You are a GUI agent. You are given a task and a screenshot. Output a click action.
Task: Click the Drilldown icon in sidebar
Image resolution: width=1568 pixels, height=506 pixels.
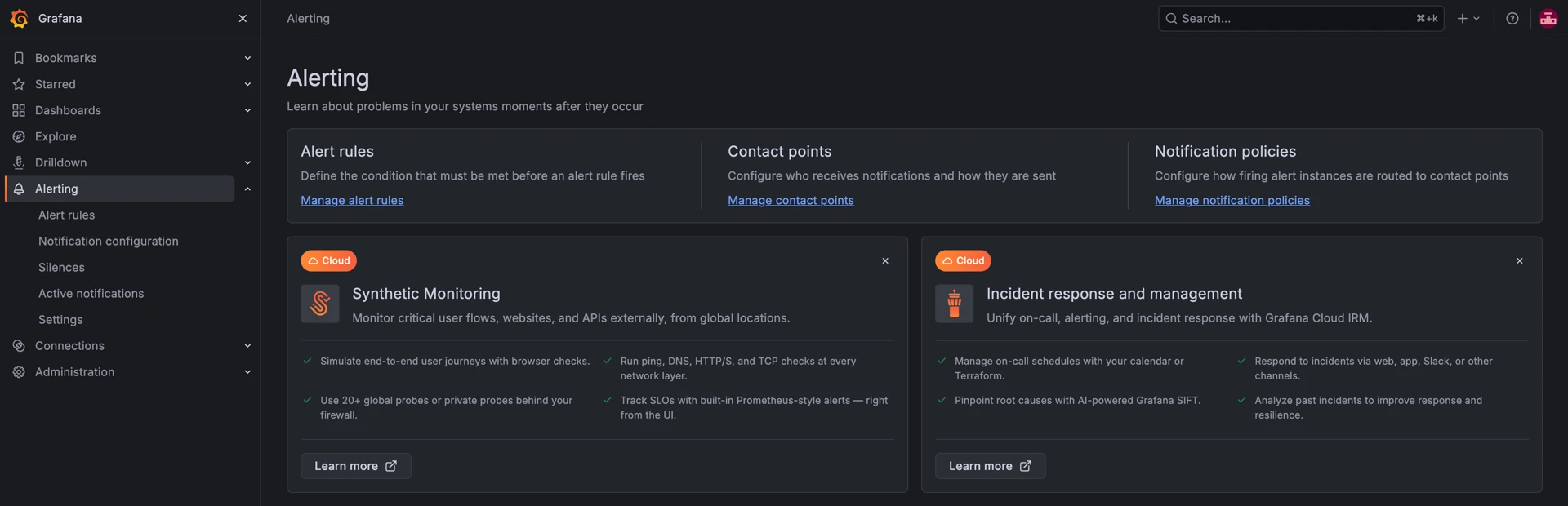point(19,162)
